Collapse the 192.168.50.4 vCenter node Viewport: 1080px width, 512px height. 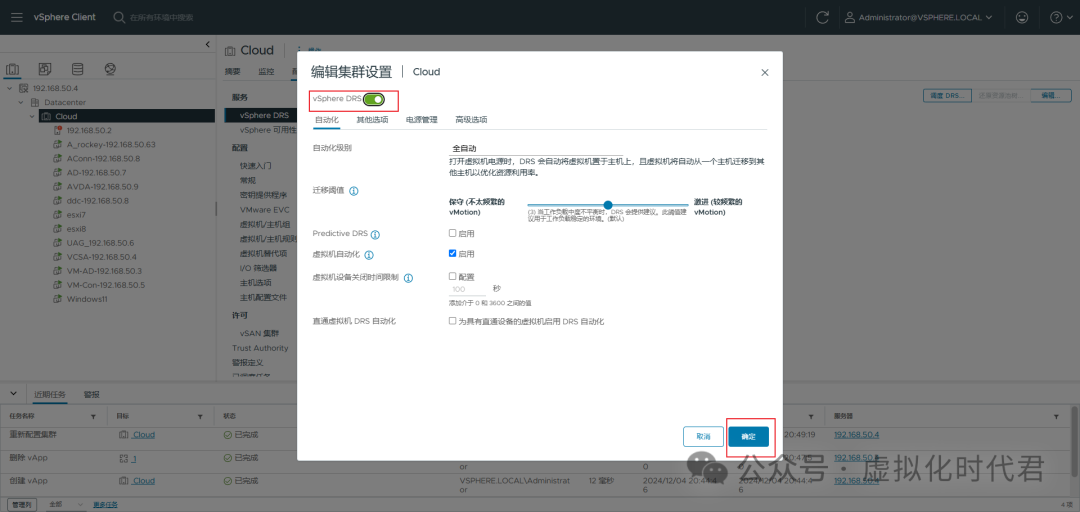point(10,88)
